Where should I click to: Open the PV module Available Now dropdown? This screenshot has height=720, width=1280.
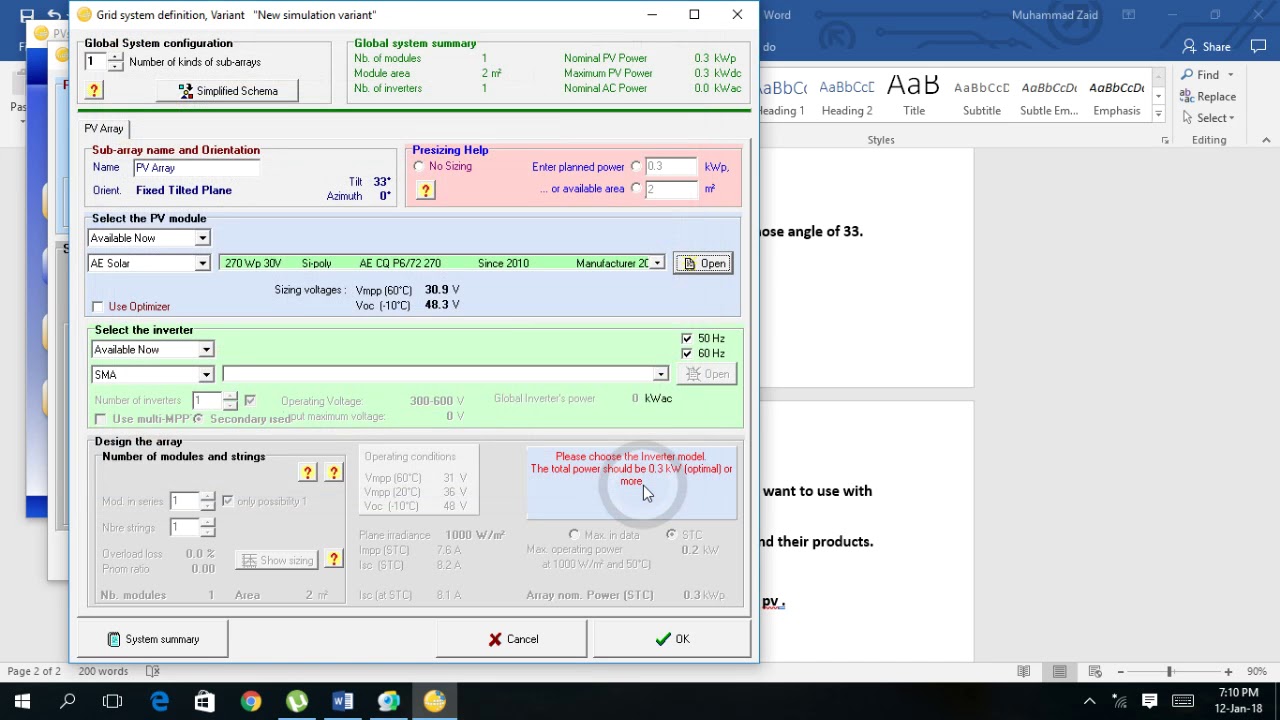point(202,238)
